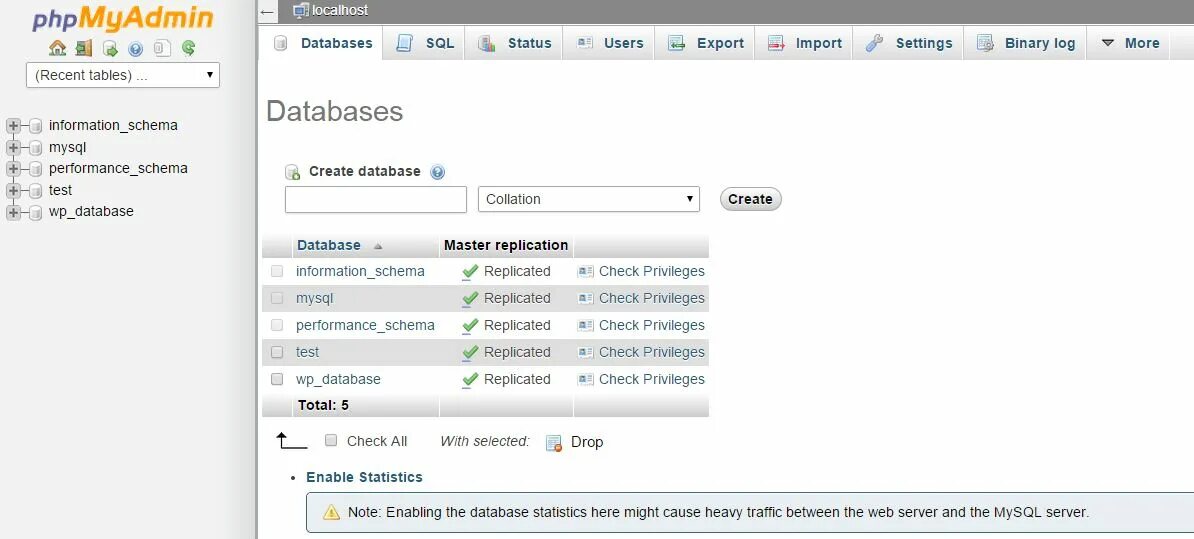The width and height of the screenshot is (1194, 539).
Task: Click the navigation collapse arrow beside localhost
Action: pyautogui.click(x=267, y=12)
